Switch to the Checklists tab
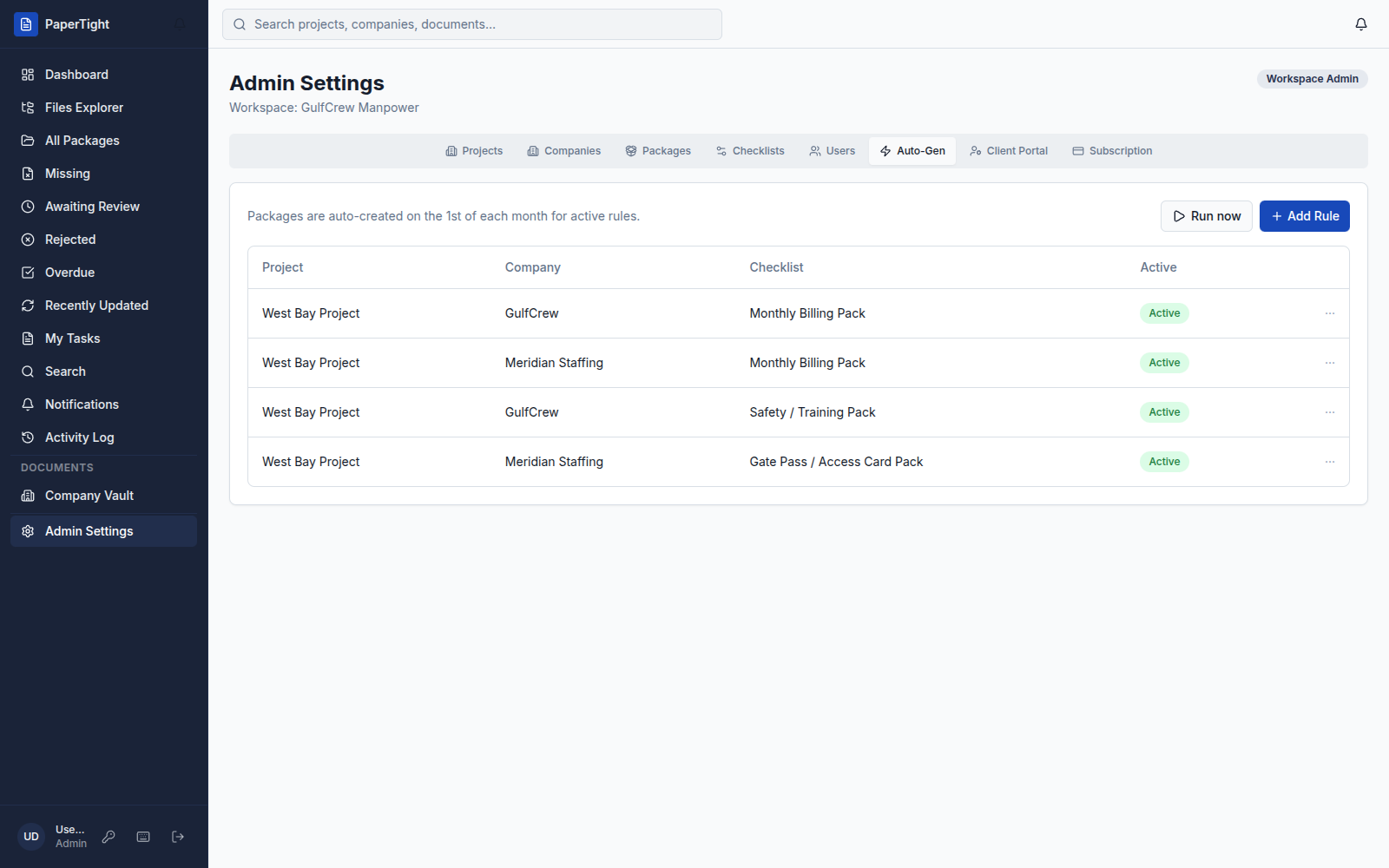 pyautogui.click(x=750, y=151)
